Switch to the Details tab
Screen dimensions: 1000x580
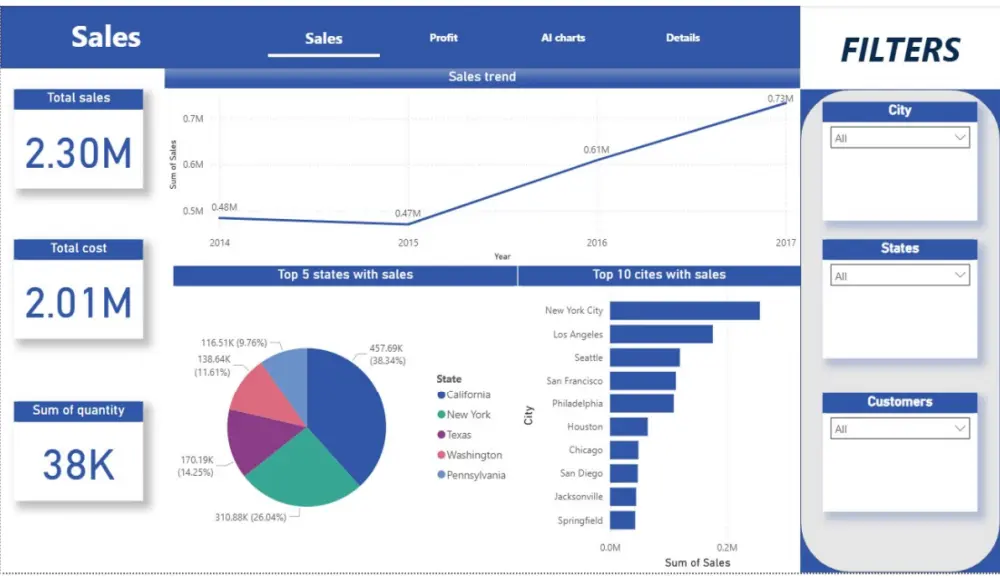click(682, 38)
